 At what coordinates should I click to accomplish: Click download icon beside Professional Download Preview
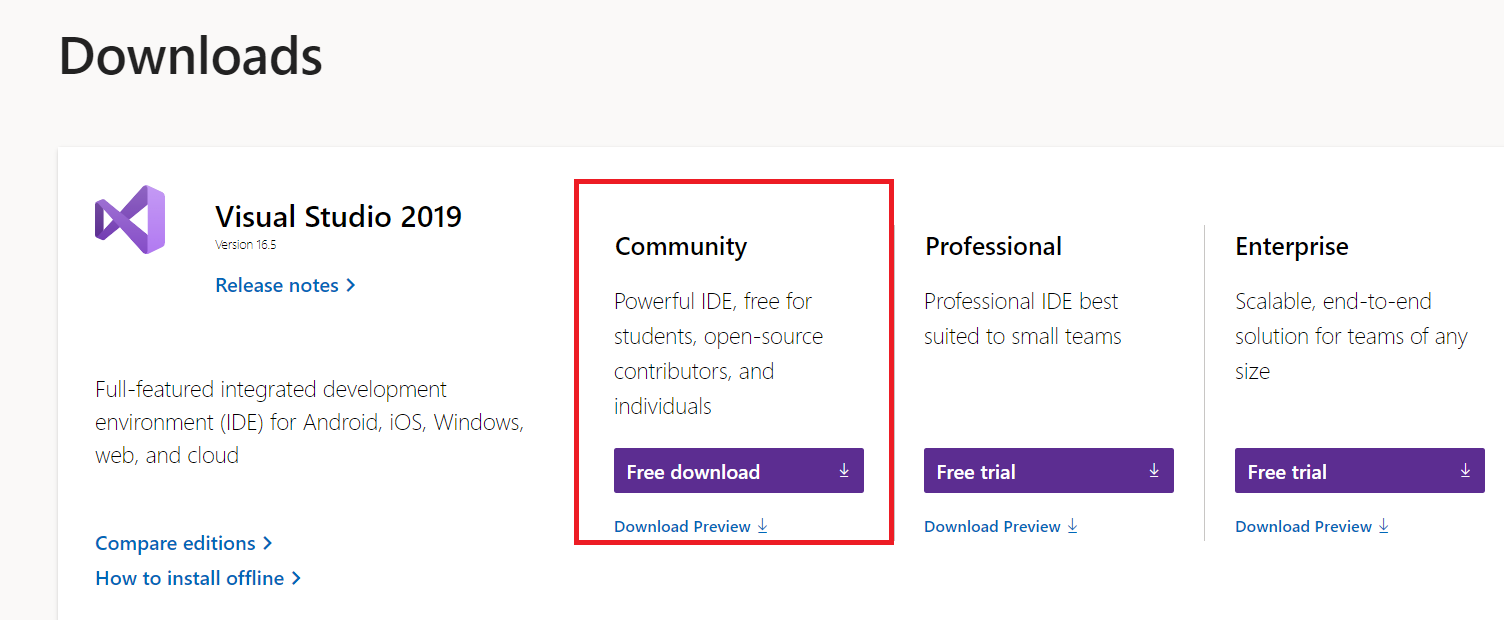(x=1073, y=526)
